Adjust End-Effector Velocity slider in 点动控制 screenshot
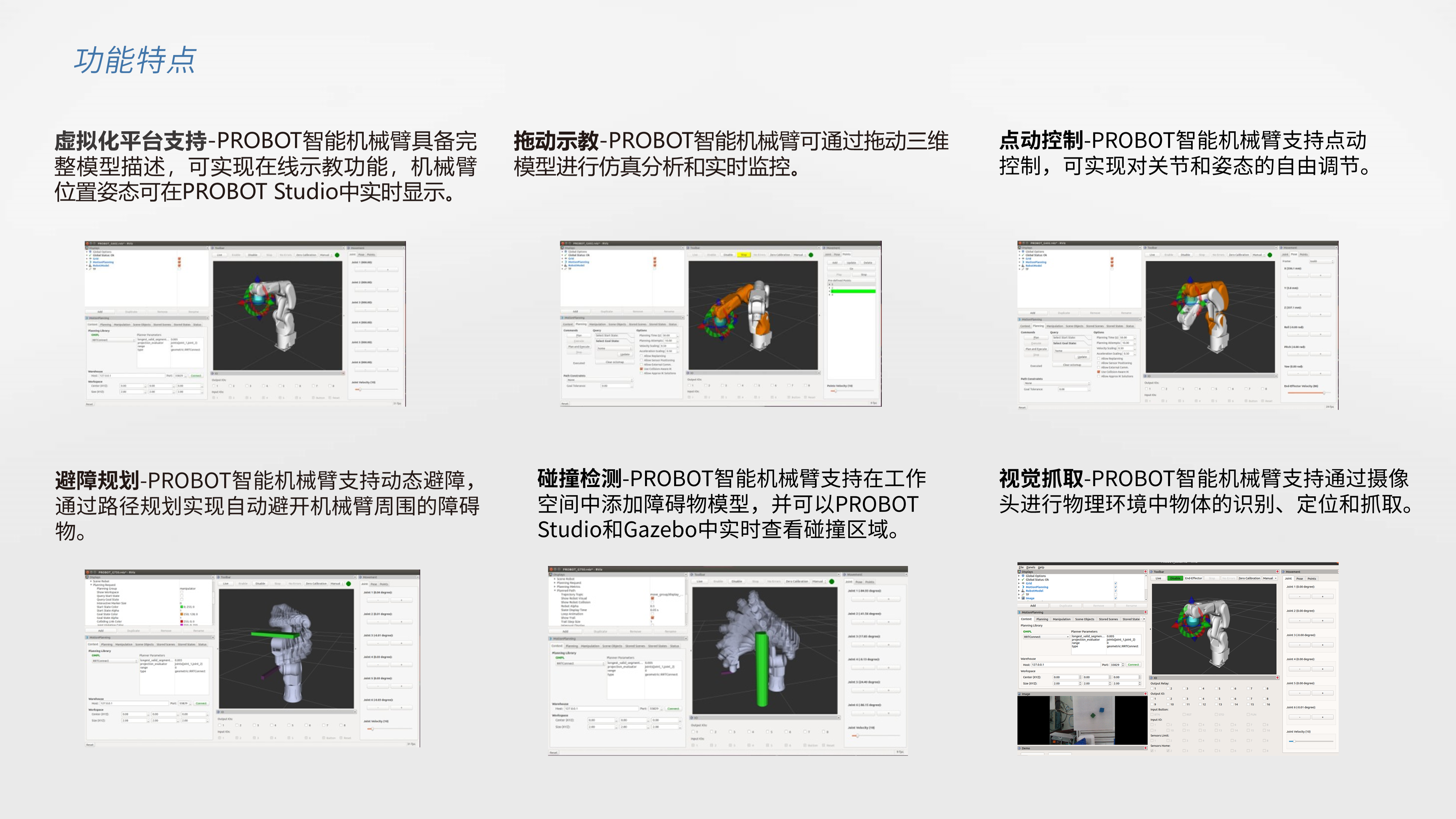Screen dimensions: 1456x819 click(1310, 393)
